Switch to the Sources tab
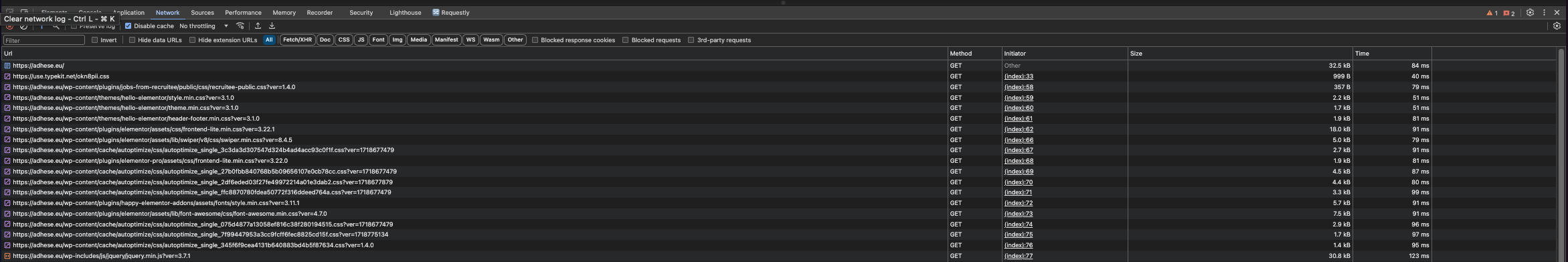This screenshot has width=1568, height=262. point(202,13)
